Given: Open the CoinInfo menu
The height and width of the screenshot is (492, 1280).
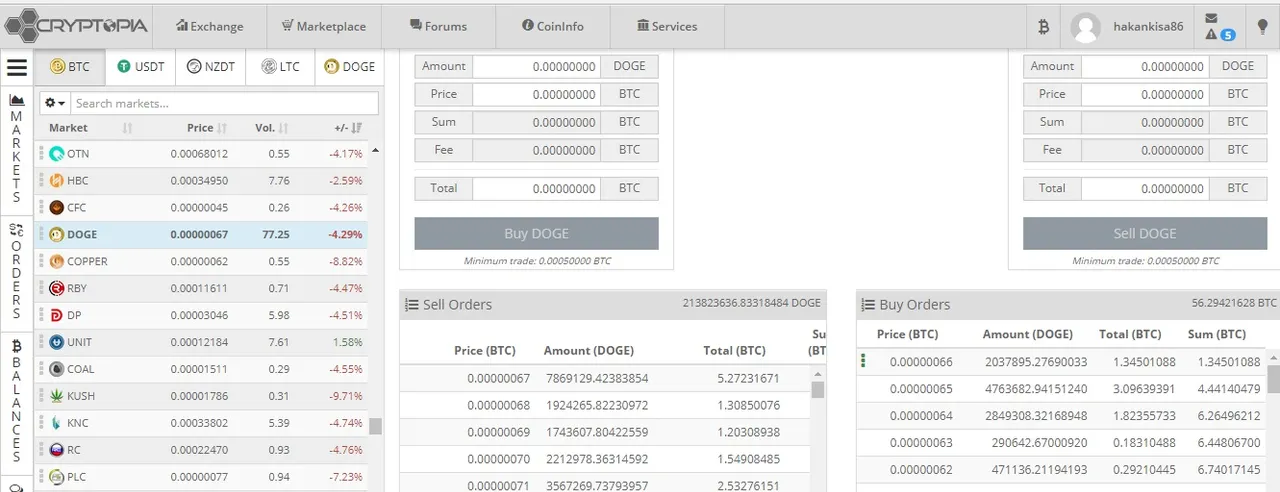Looking at the screenshot, I should 553,26.
